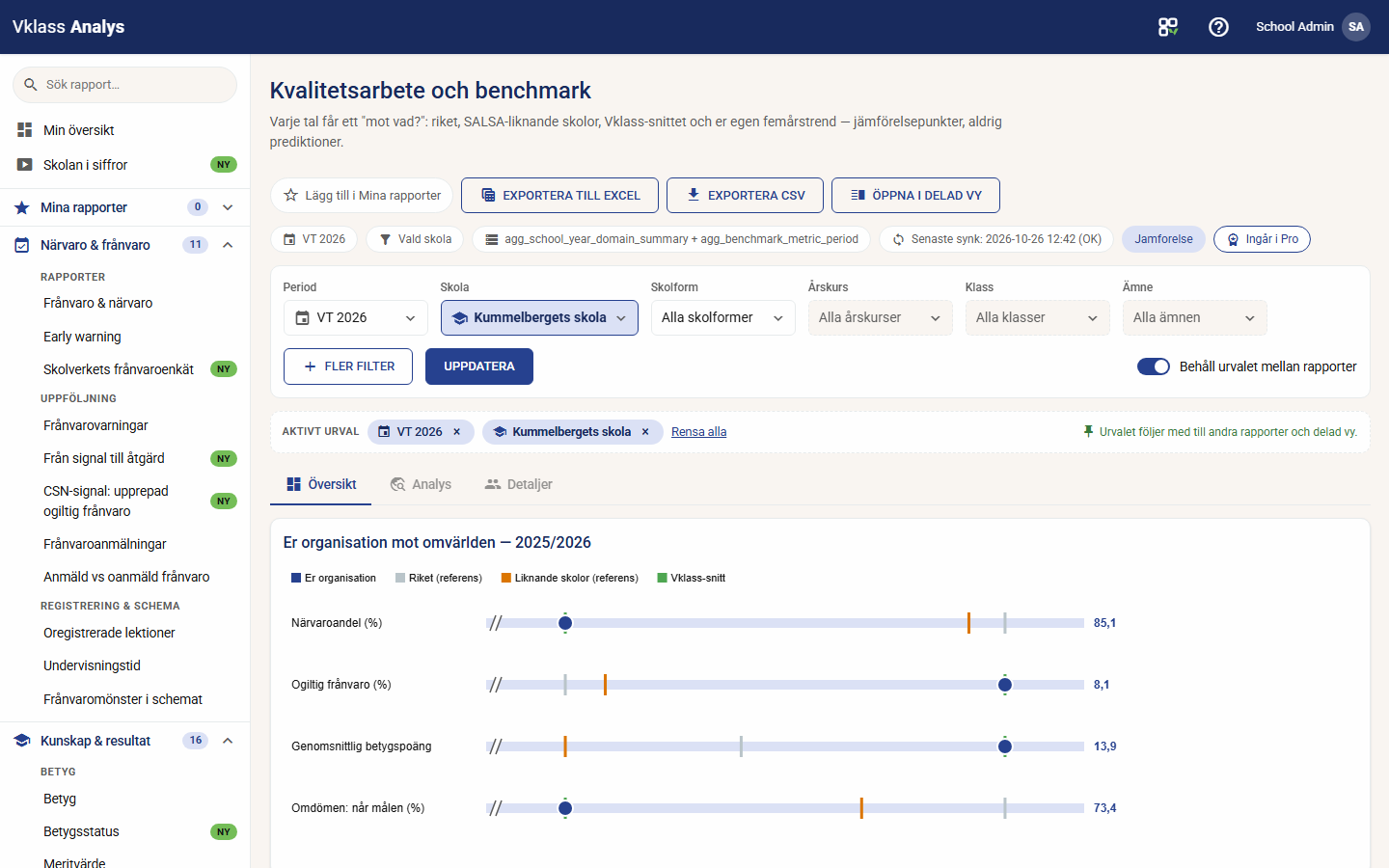Image resolution: width=1389 pixels, height=868 pixels.
Task: Open the Skola Kummelbergets skola dropdown
Action: click(x=539, y=318)
